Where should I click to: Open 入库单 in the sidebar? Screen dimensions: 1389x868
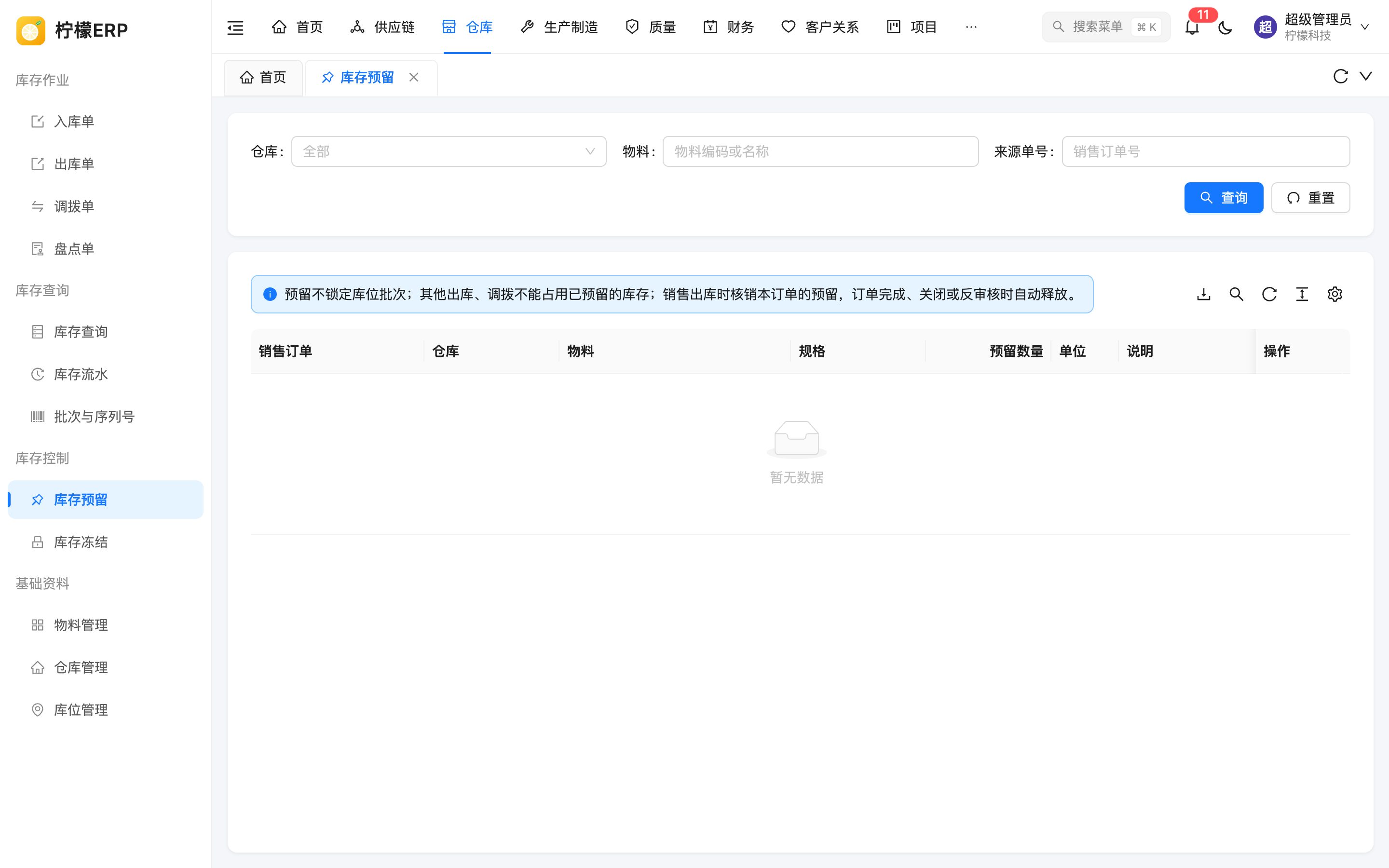point(106,122)
